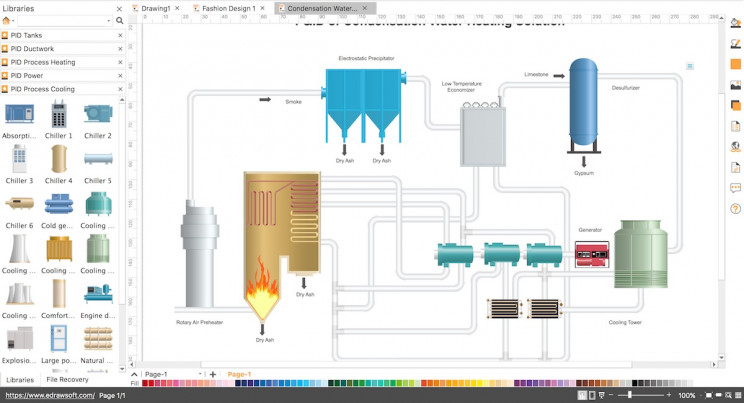Open the fill bucket panel icon
Screen dimensions: 744x403
coord(735,22)
